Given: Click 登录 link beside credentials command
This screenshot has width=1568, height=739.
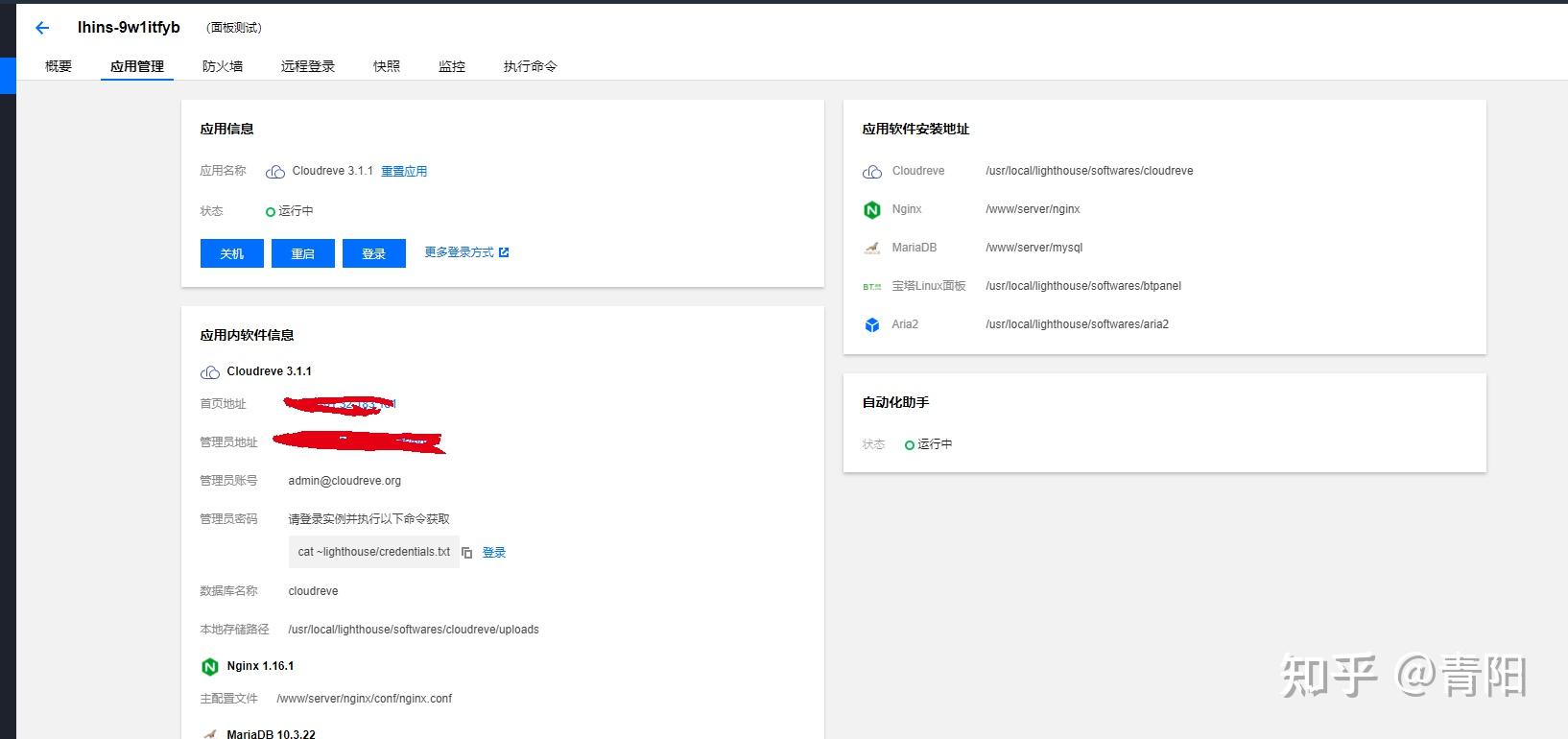Looking at the screenshot, I should tap(494, 553).
